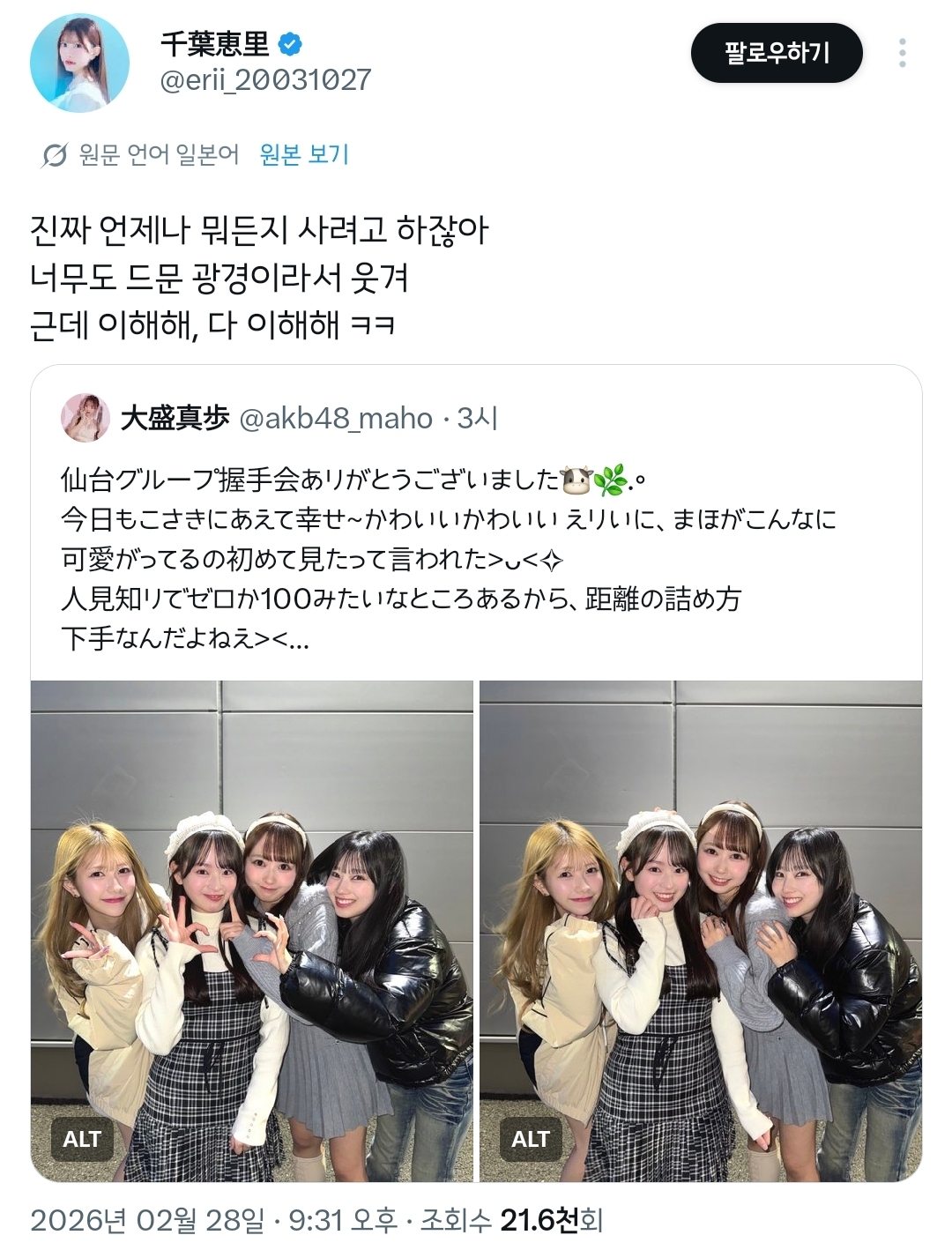Click the 조회수 21.6천회 view count

click(511, 1220)
